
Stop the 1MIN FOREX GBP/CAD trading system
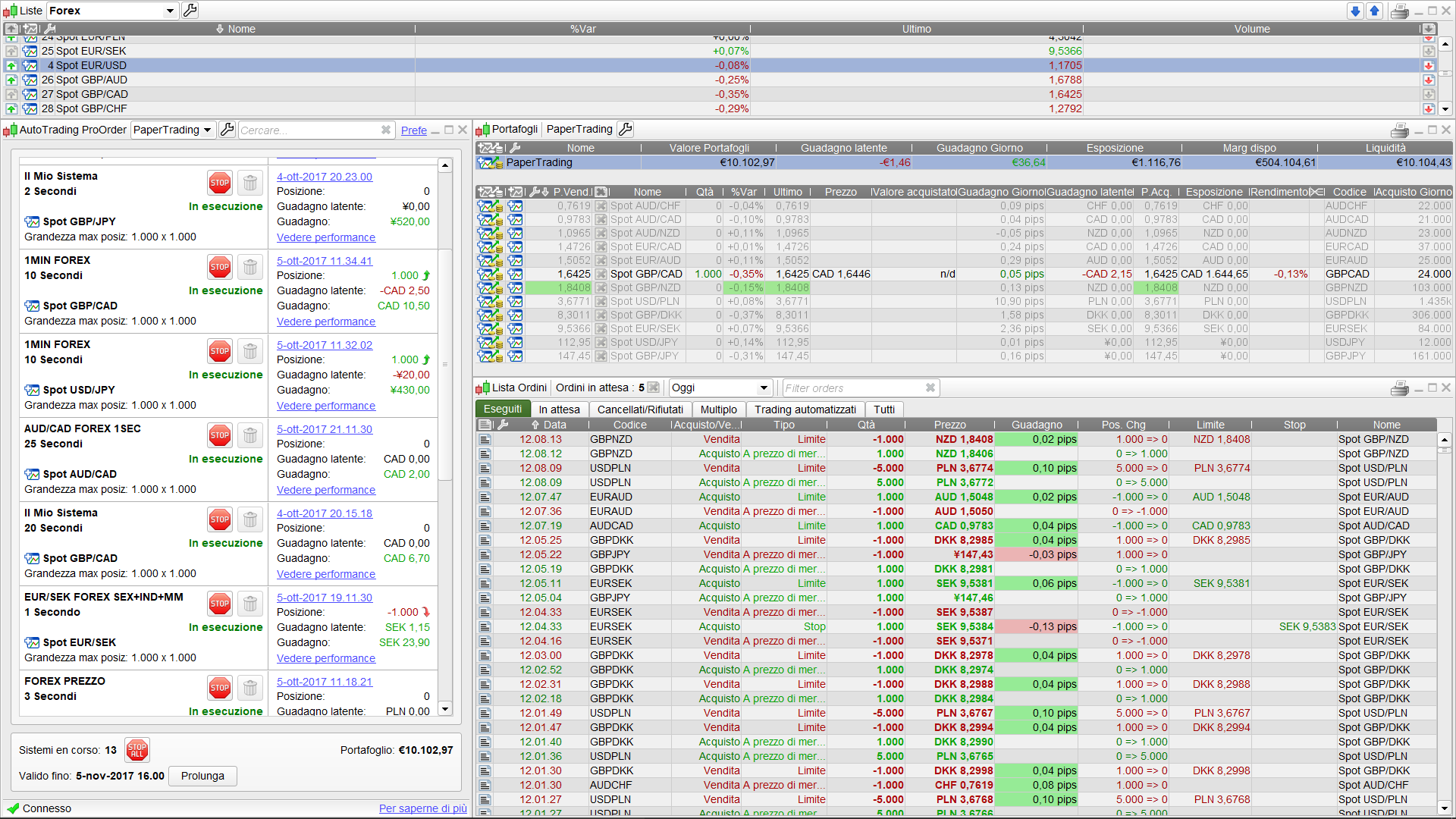coord(219,267)
